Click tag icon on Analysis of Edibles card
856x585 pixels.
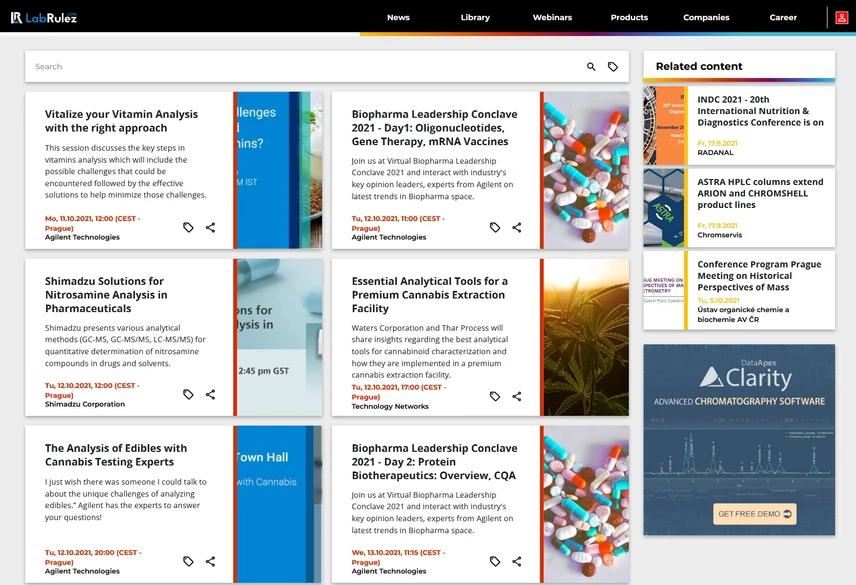pos(188,562)
